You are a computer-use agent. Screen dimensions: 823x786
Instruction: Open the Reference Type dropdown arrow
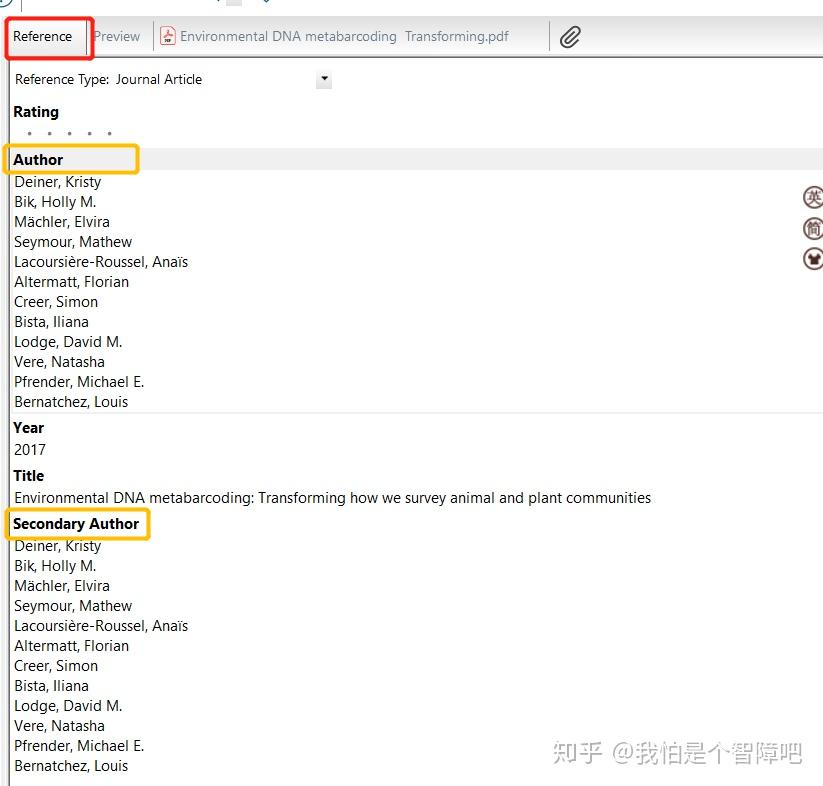(324, 79)
